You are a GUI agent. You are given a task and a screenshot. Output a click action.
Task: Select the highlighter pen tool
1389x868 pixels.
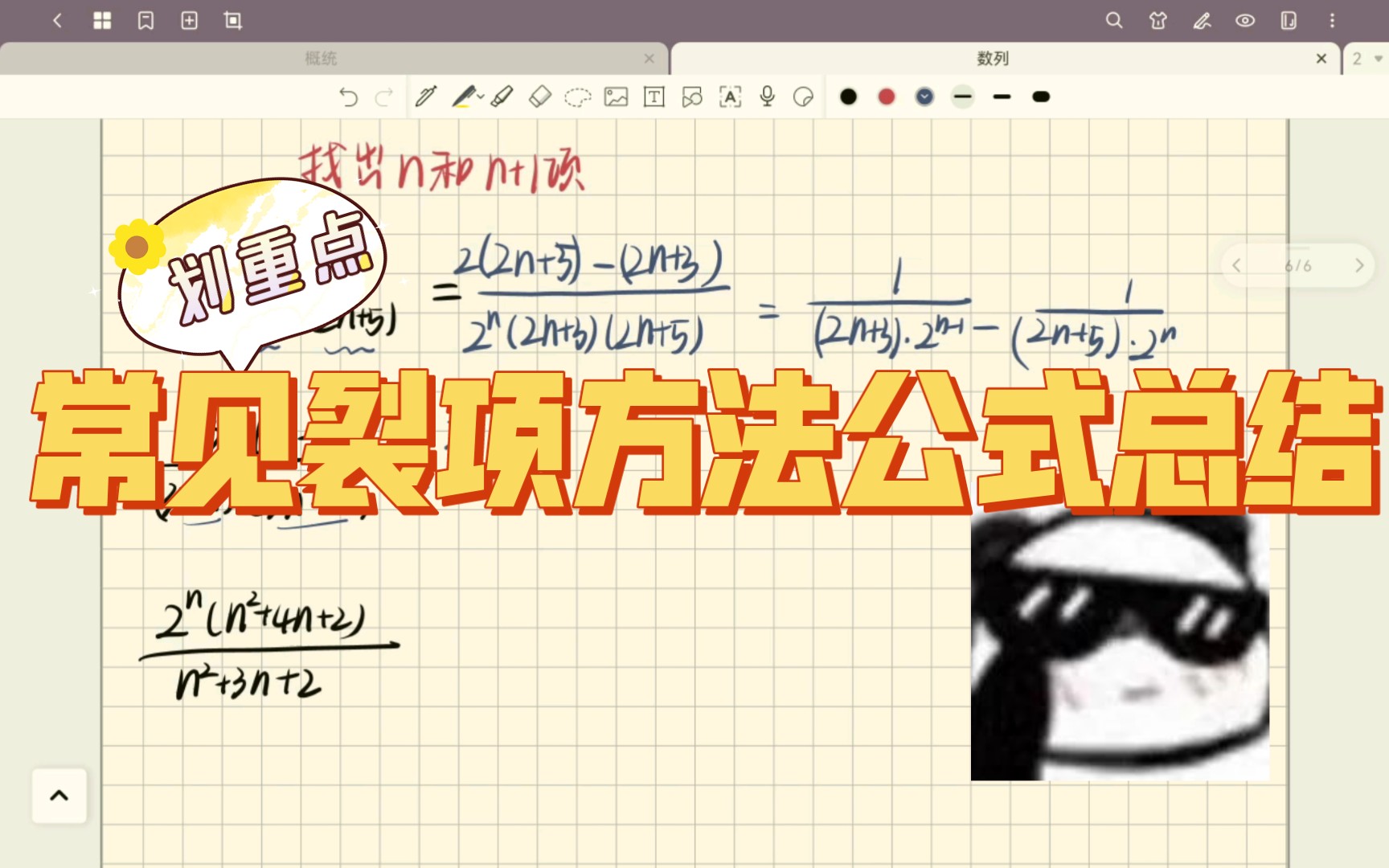pyautogui.click(x=464, y=97)
